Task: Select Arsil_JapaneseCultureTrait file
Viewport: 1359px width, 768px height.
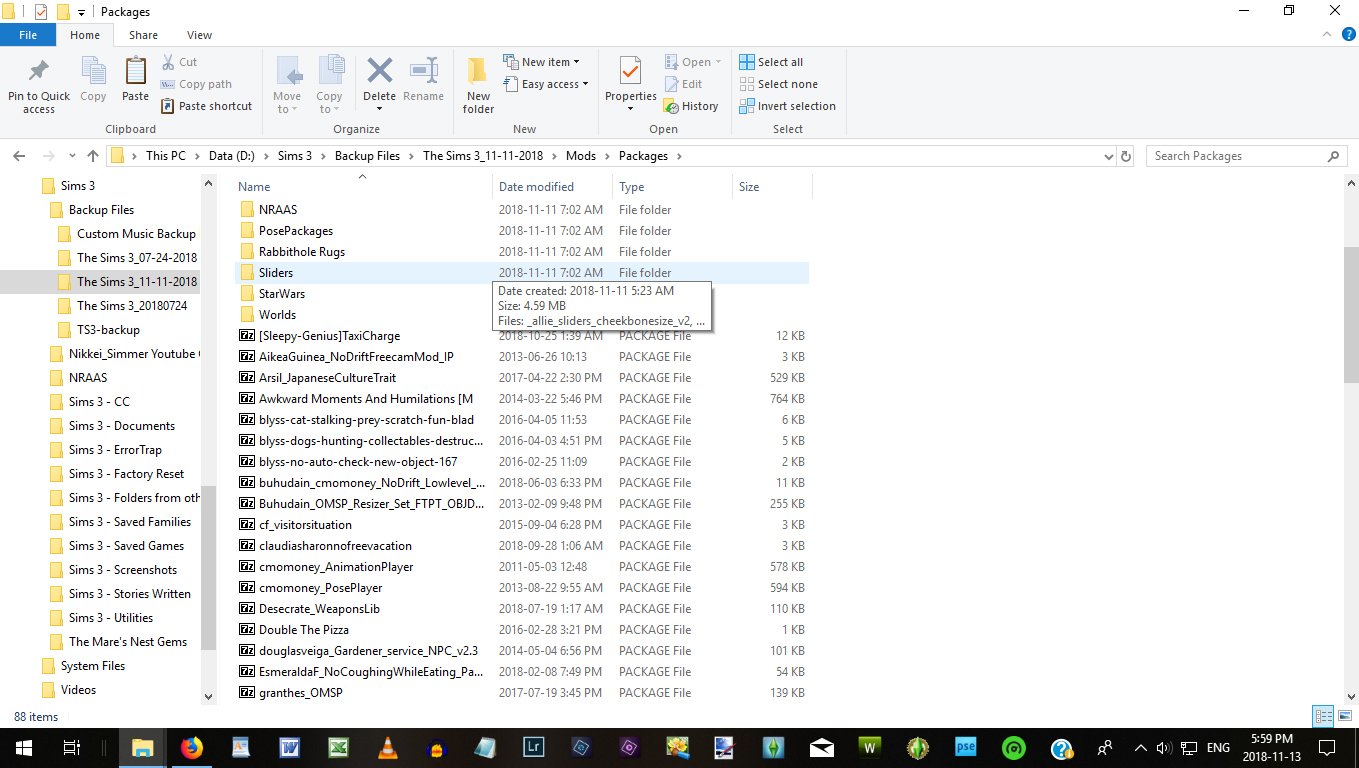Action: tap(522, 378)
